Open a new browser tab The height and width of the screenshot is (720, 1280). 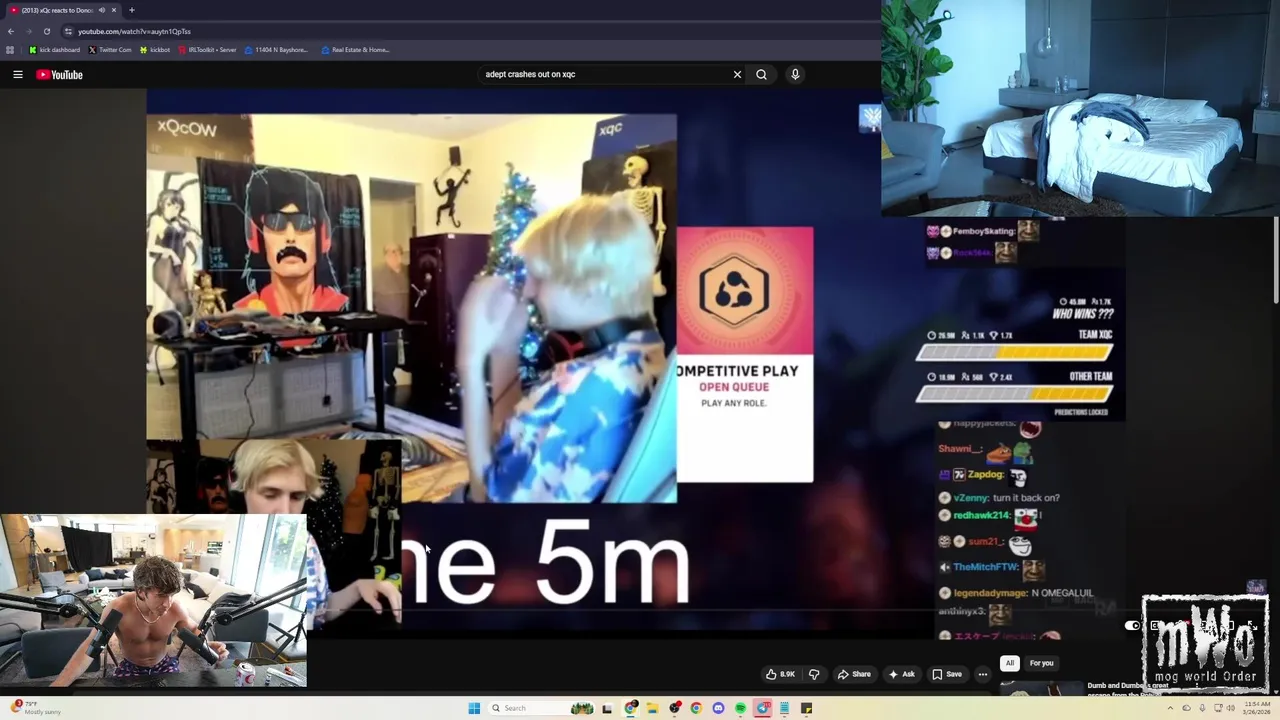coord(131,10)
